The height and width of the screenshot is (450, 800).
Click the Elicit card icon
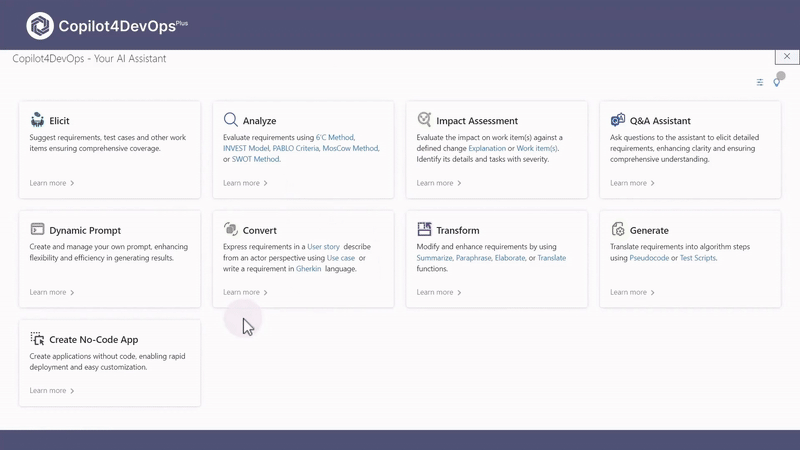click(37, 120)
